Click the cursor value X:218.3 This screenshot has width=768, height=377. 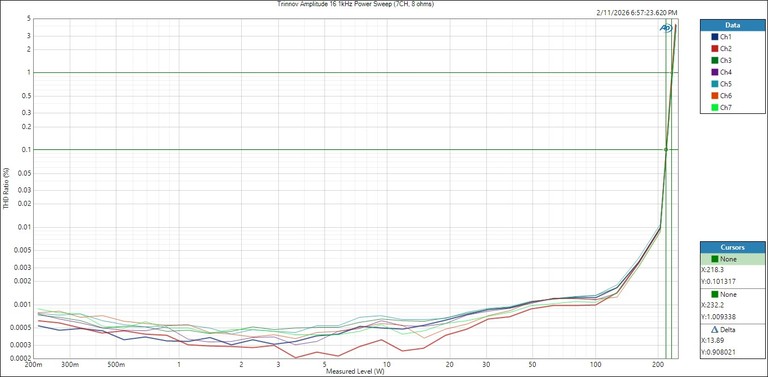[x=713, y=270]
